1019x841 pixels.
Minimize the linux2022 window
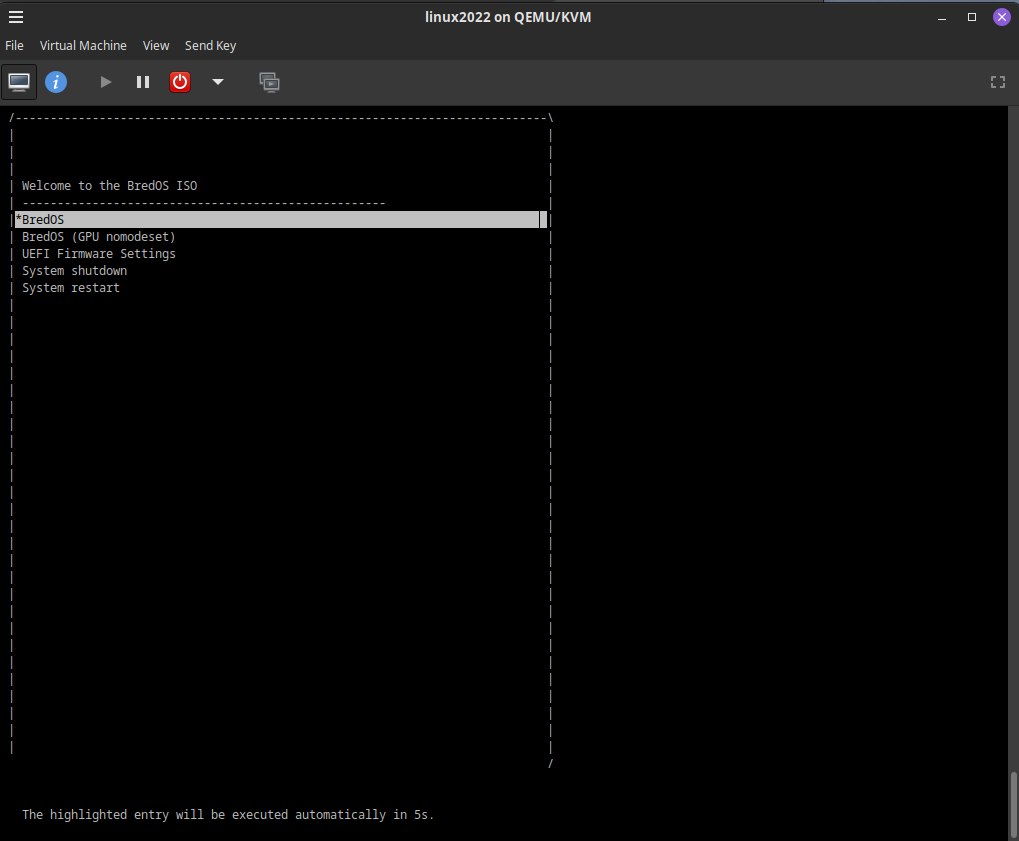pyautogui.click(x=942, y=18)
